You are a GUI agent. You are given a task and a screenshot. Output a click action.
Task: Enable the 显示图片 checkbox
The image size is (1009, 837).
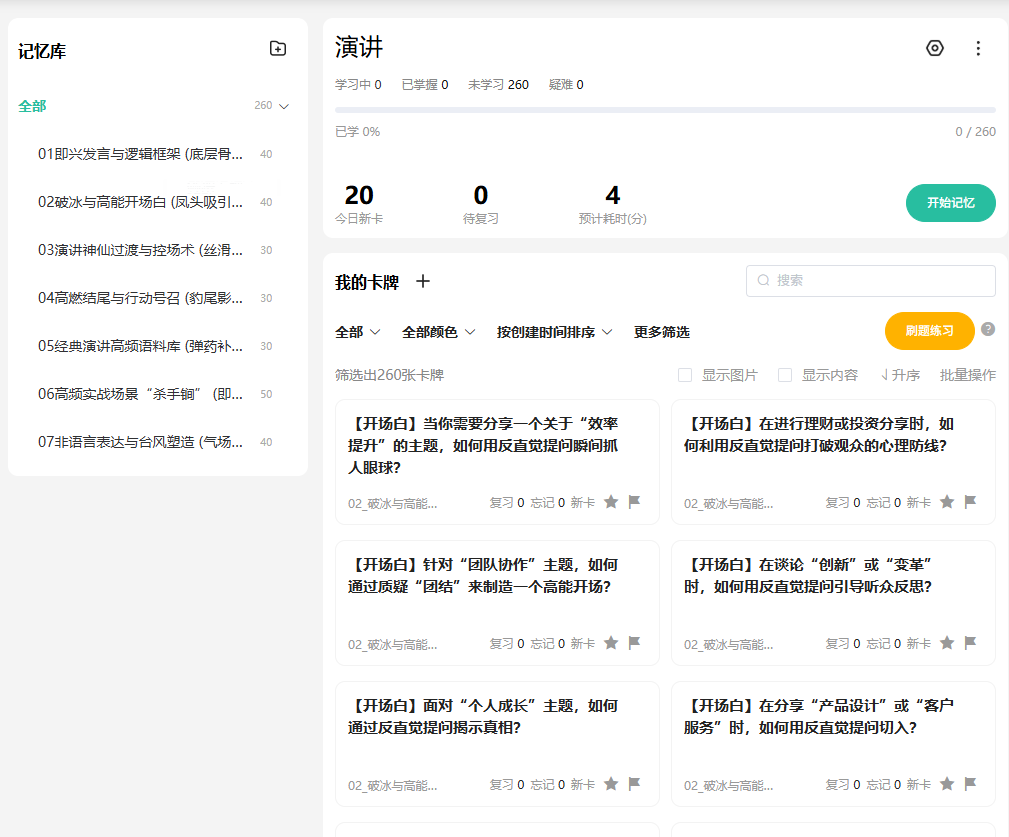click(x=685, y=375)
